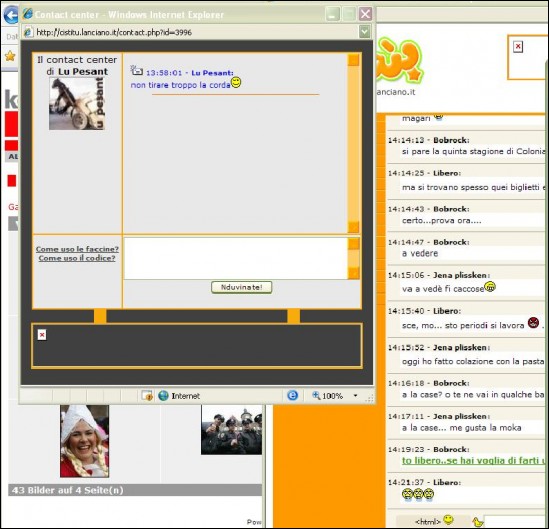Open the 'Come uso le faccine?' link
Screen dimensions: 549x529
tap(77, 249)
